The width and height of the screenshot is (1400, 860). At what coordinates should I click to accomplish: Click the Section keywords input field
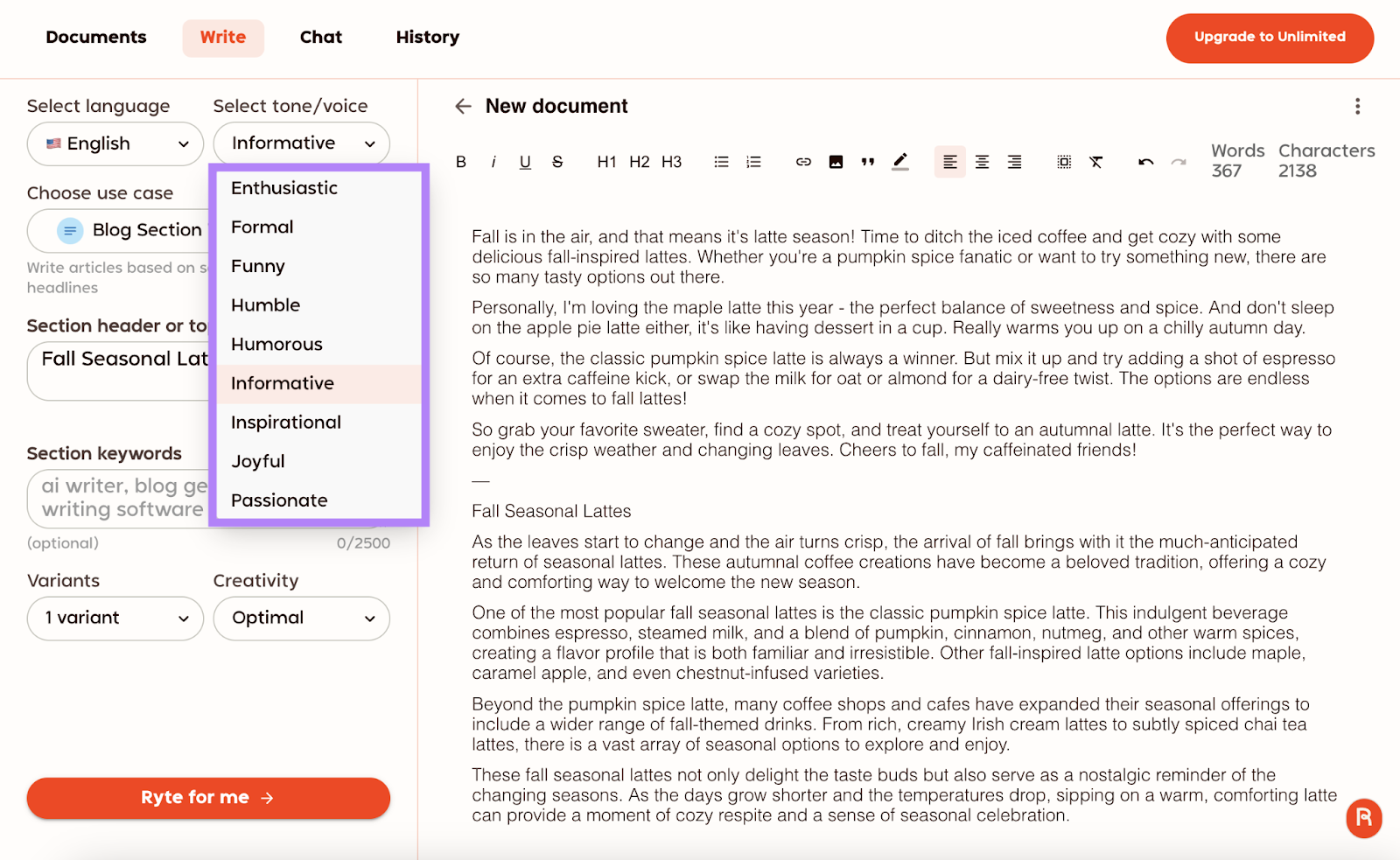point(118,498)
